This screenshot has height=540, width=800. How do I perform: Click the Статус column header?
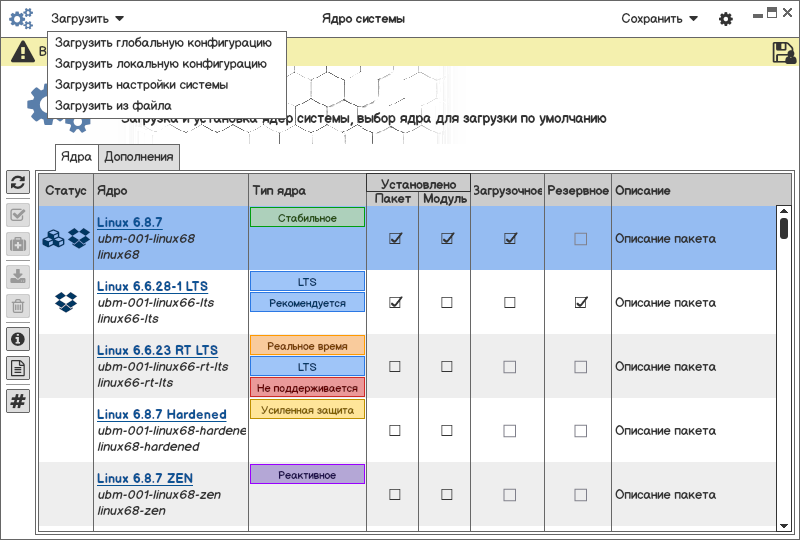(x=66, y=190)
